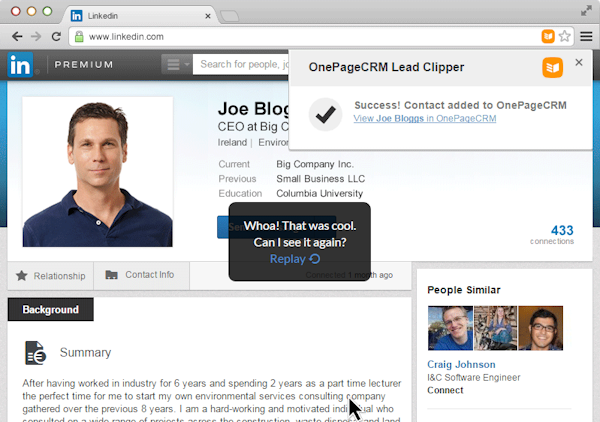Click the browser forward arrow
The height and width of the screenshot is (422, 600).
(36, 37)
